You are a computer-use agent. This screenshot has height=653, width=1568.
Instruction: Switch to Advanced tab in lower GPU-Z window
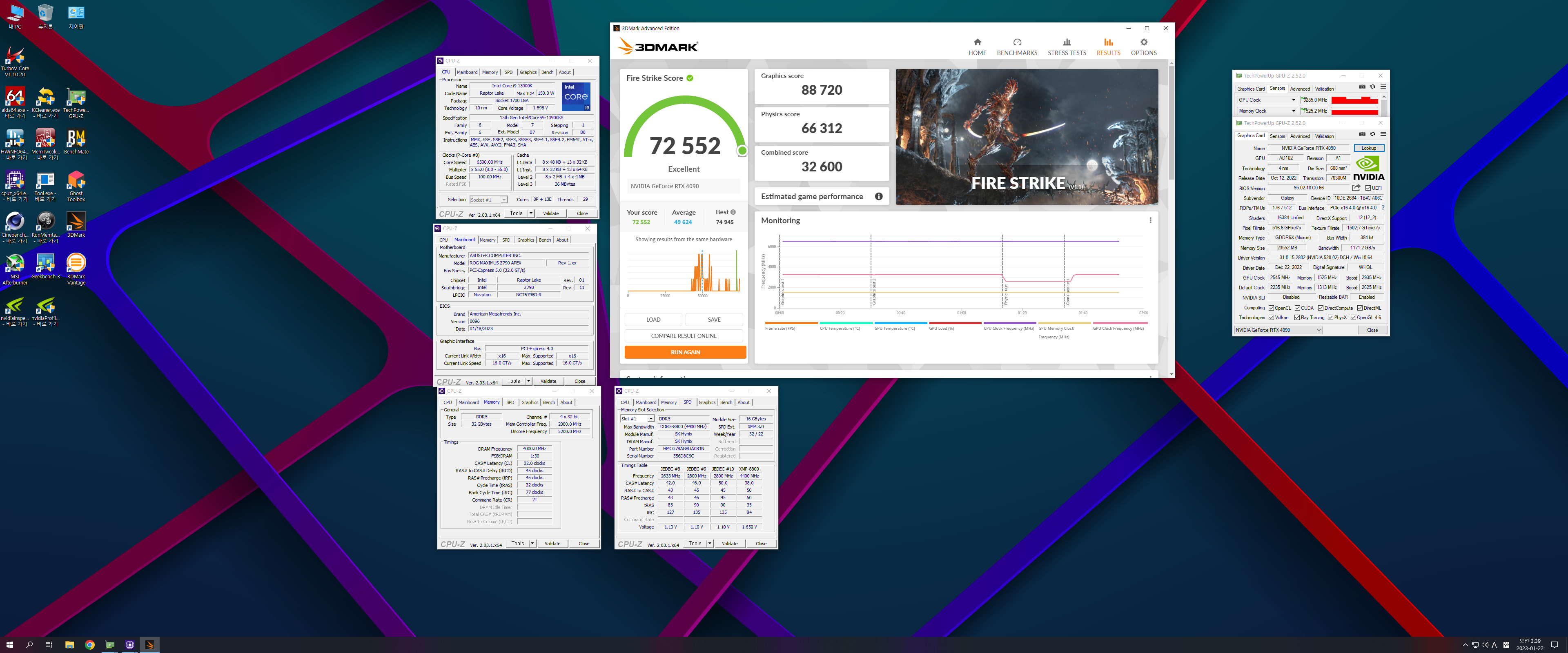pos(1300,136)
